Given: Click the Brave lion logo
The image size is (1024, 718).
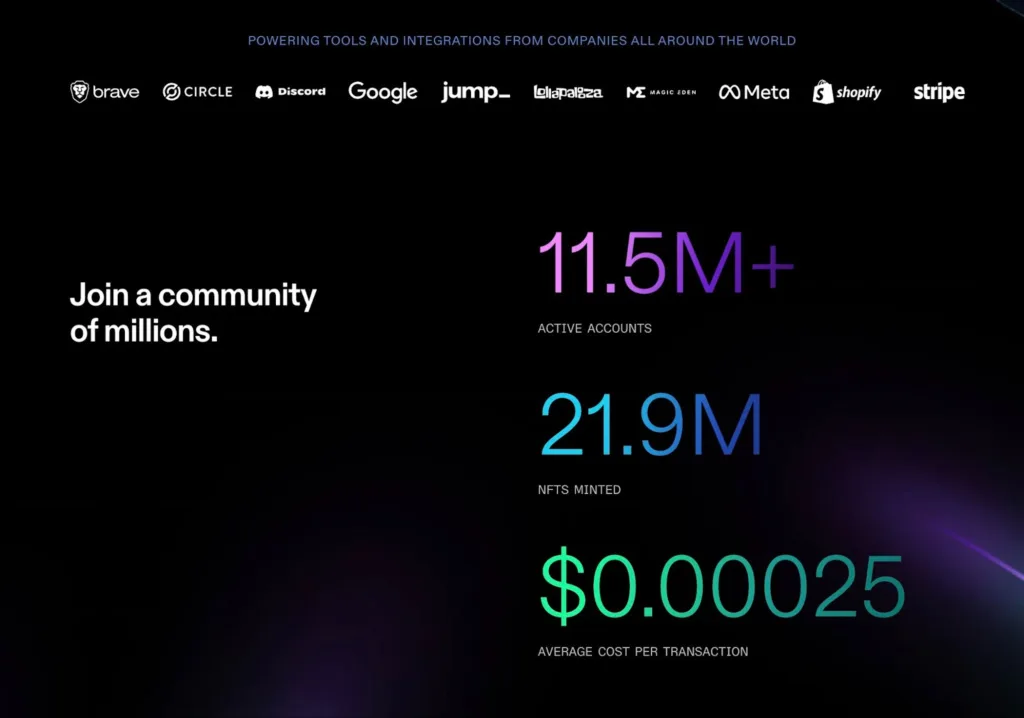Looking at the screenshot, I should click(x=79, y=91).
